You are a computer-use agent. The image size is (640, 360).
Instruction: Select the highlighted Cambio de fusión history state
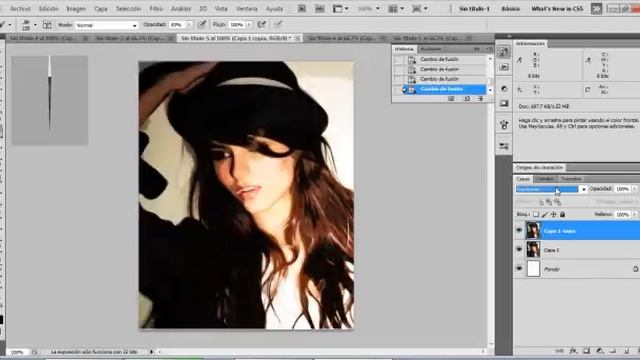(442, 89)
